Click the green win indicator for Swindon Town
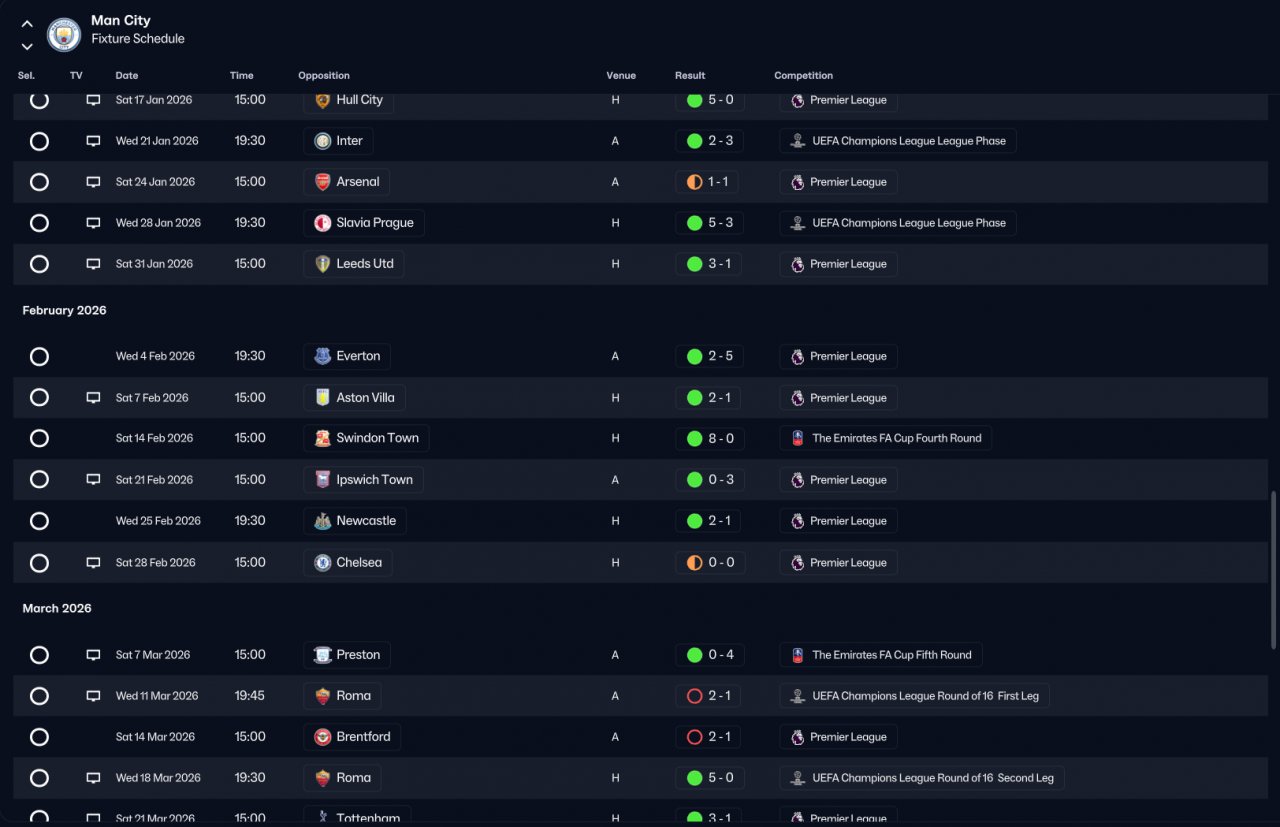Image resolution: width=1280 pixels, height=827 pixels. pos(694,438)
